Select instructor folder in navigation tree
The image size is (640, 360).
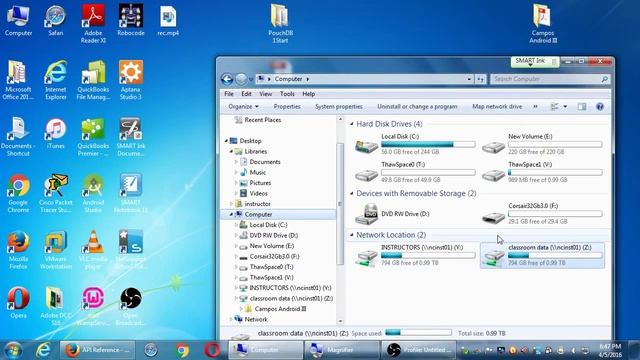257,204
